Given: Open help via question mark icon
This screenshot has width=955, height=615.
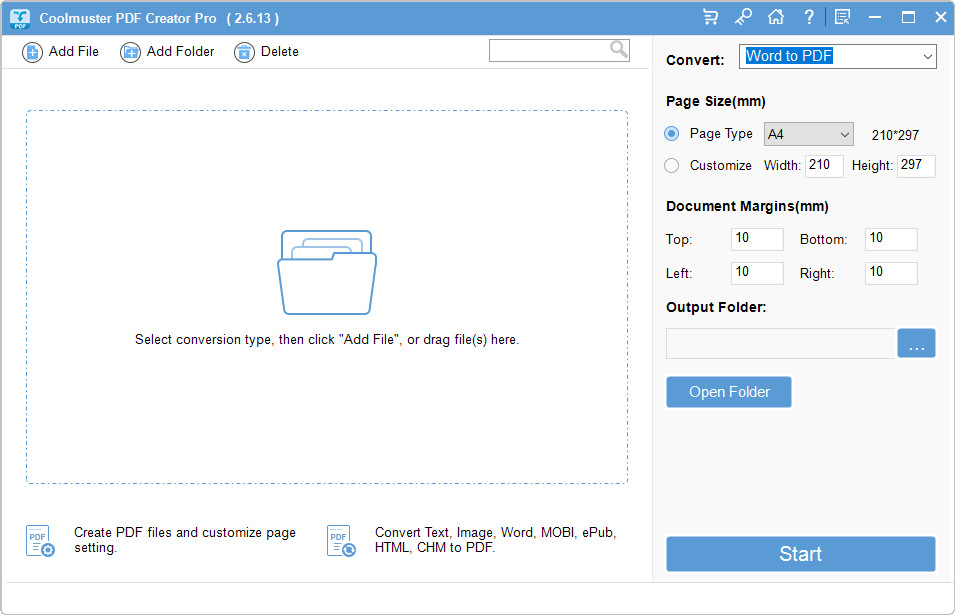Looking at the screenshot, I should 809,17.
